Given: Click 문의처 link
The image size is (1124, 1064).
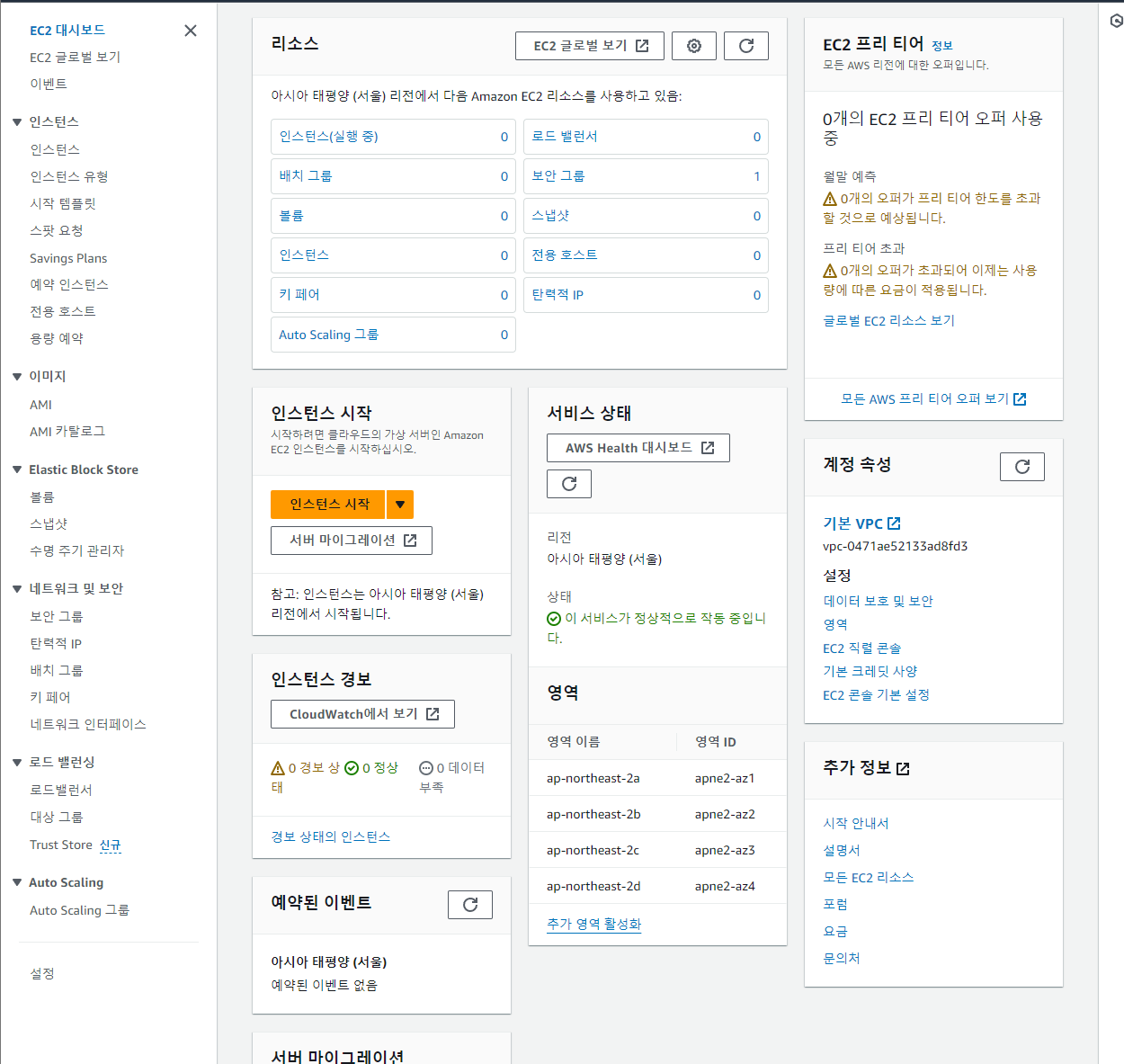Looking at the screenshot, I should pos(842,959).
